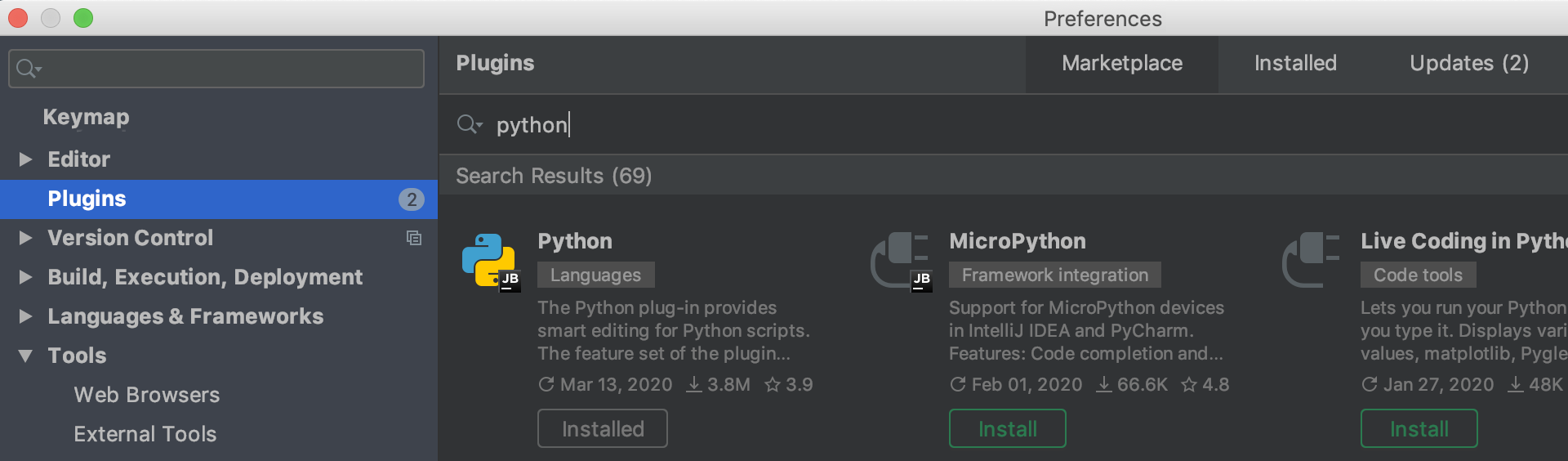Open the Installed plugins tab

(x=1295, y=64)
